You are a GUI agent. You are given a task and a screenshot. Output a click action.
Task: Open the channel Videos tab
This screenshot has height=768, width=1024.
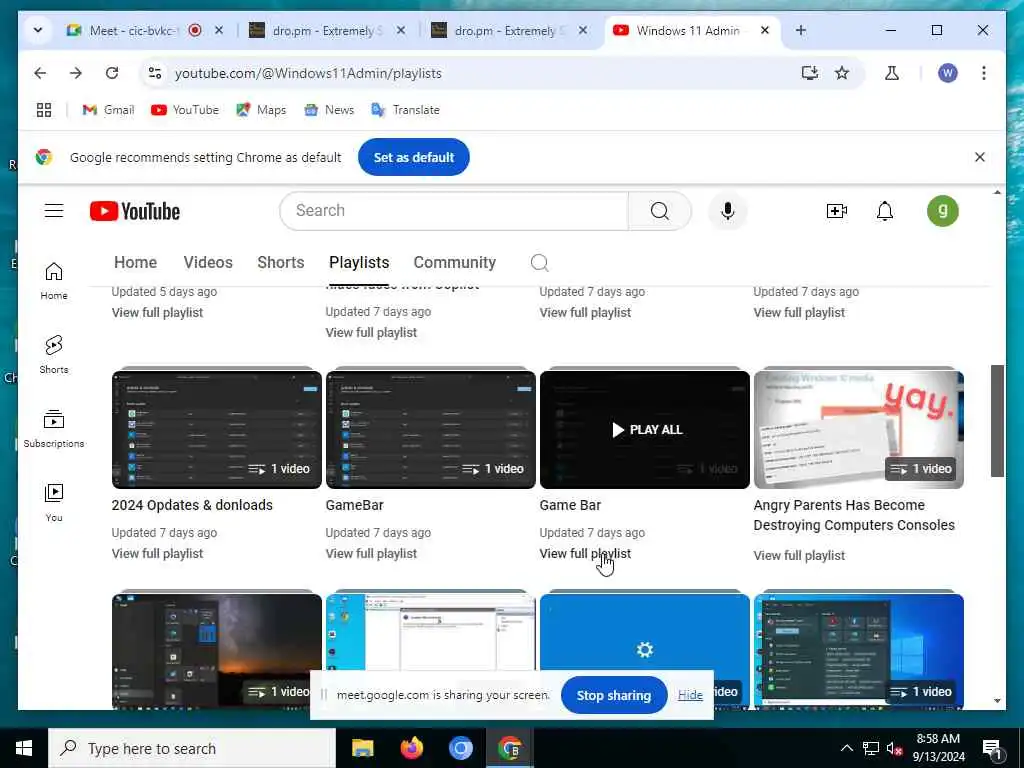(208, 263)
